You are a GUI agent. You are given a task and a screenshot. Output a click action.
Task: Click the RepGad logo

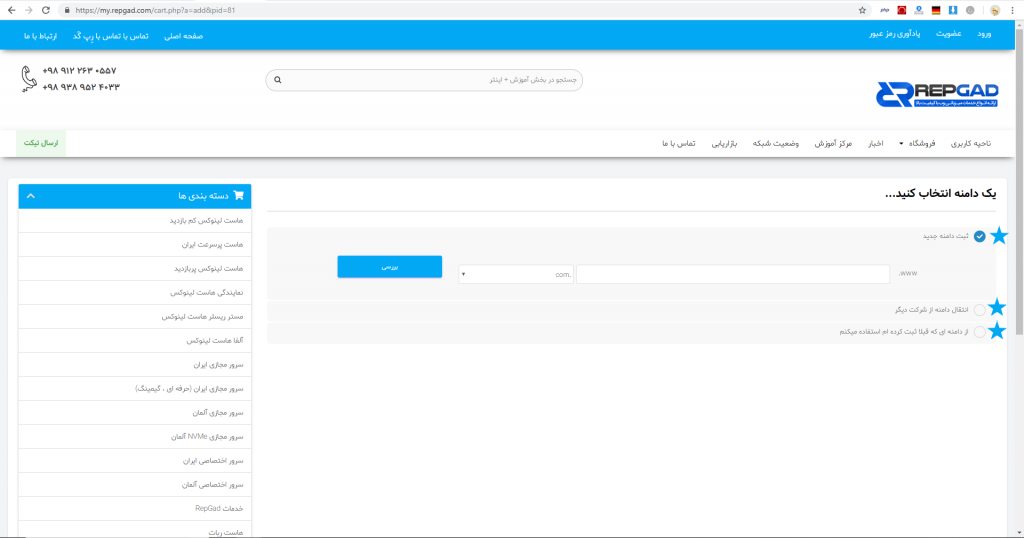tap(937, 95)
